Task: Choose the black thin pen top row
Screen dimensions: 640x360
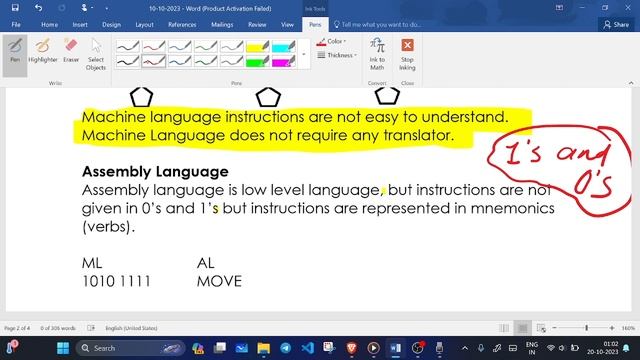Action: (x=128, y=46)
